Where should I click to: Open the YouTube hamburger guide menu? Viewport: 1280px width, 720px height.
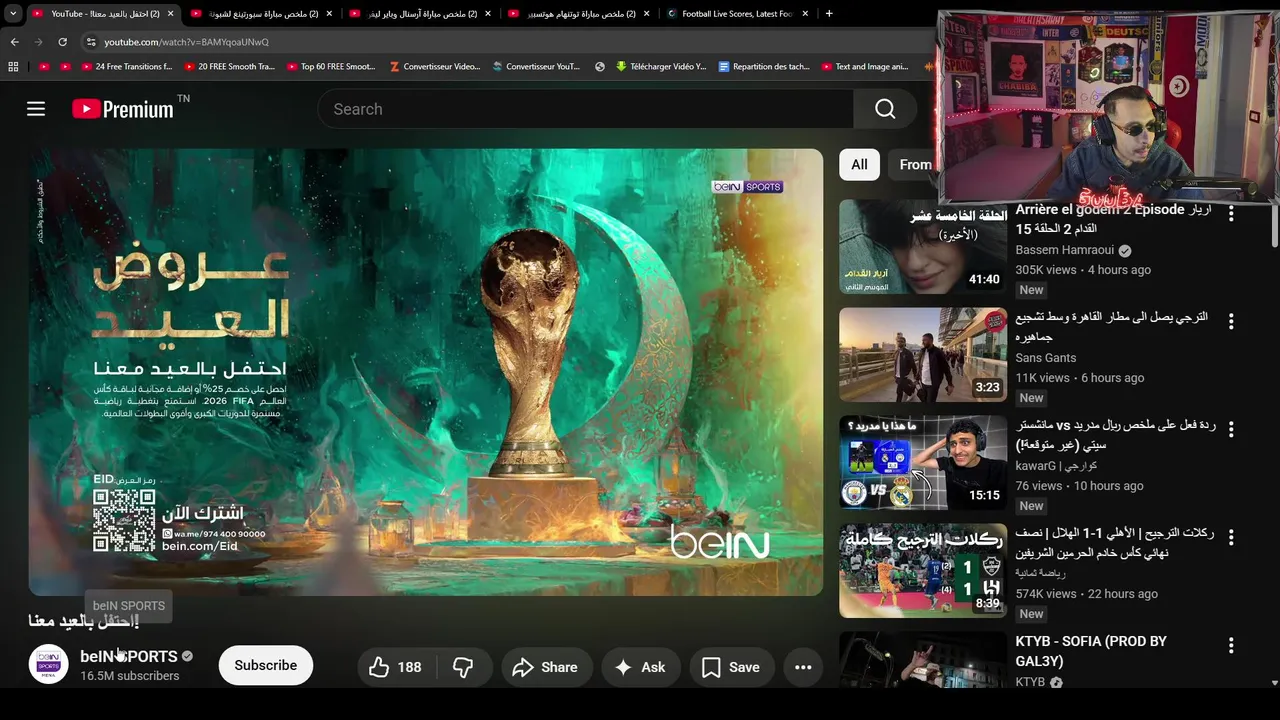[36, 109]
